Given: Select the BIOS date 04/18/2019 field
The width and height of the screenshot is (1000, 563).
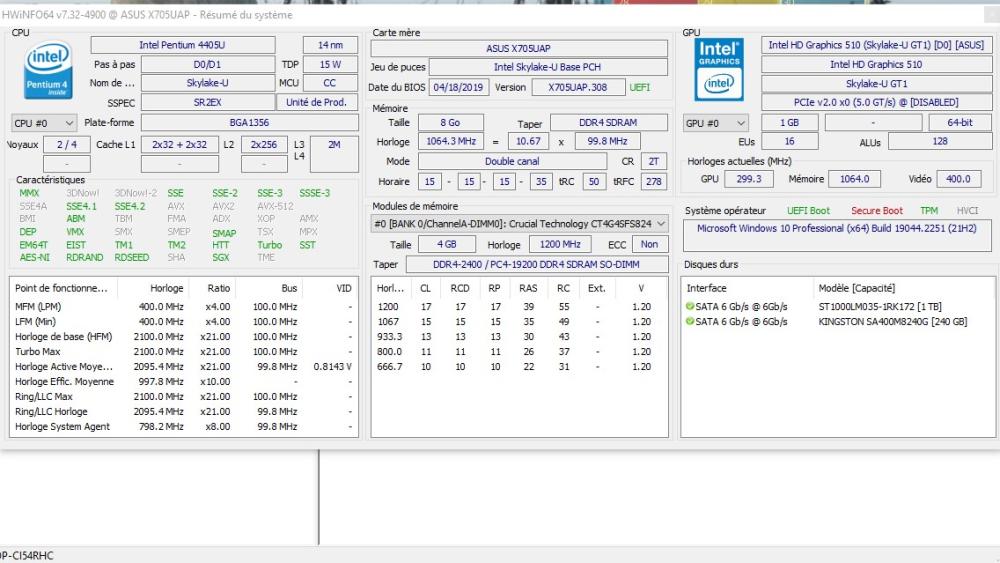Looking at the screenshot, I should (459, 87).
